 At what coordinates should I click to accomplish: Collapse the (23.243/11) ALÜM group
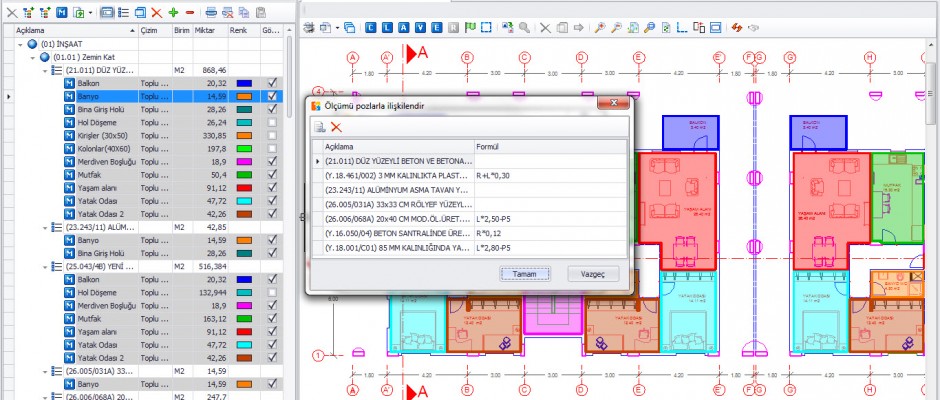46,227
